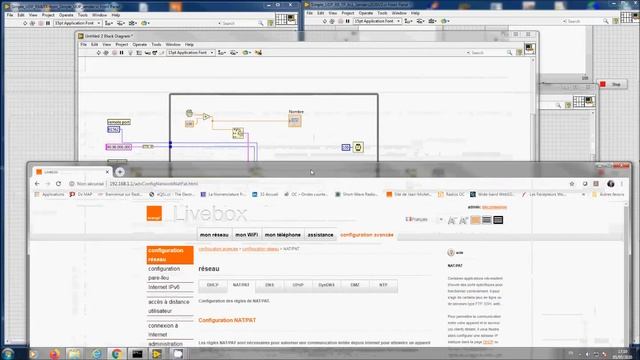Open Application Font dropdown in Block Diagram
This screenshot has width=640, height=360.
point(191,53)
